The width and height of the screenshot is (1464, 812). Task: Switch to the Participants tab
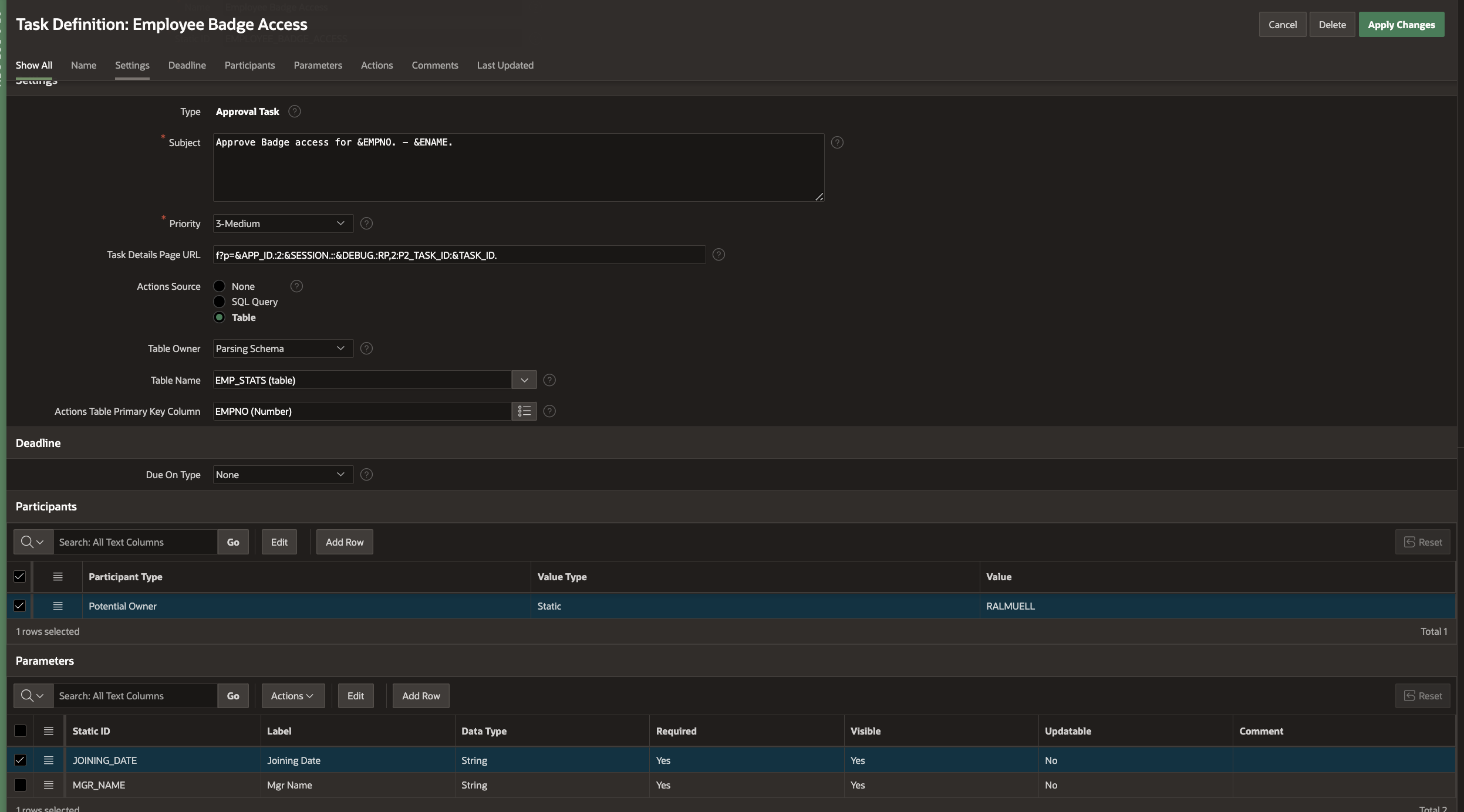coord(249,65)
